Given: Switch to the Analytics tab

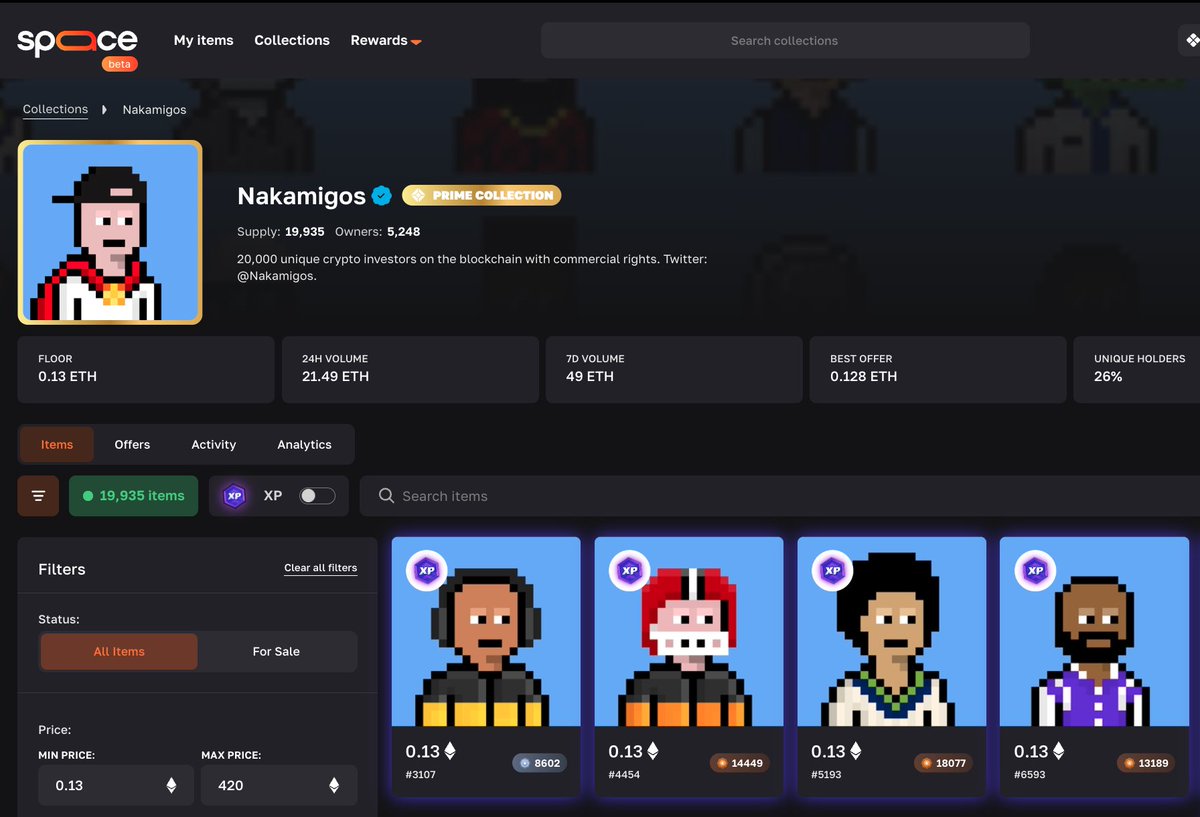Looking at the screenshot, I should pos(305,445).
